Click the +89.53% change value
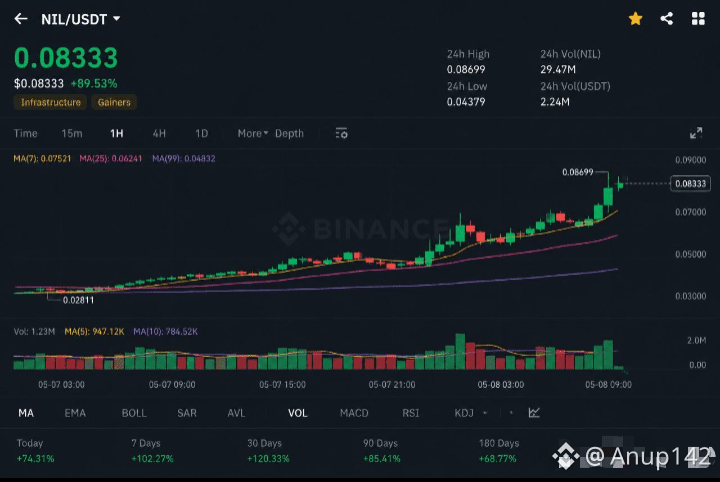Image resolution: width=720 pixels, height=482 pixels. [94, 84]
